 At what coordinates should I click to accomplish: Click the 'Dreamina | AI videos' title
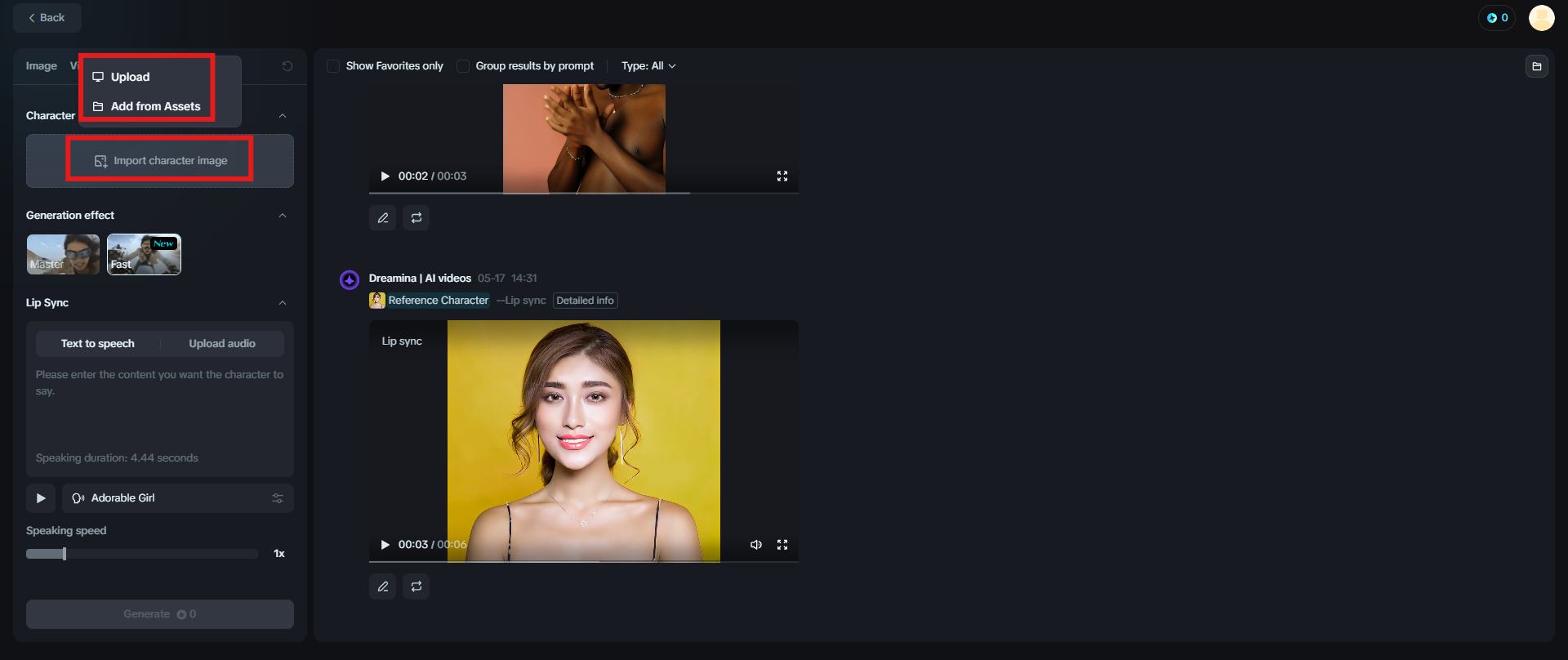(x=420, y=279)
